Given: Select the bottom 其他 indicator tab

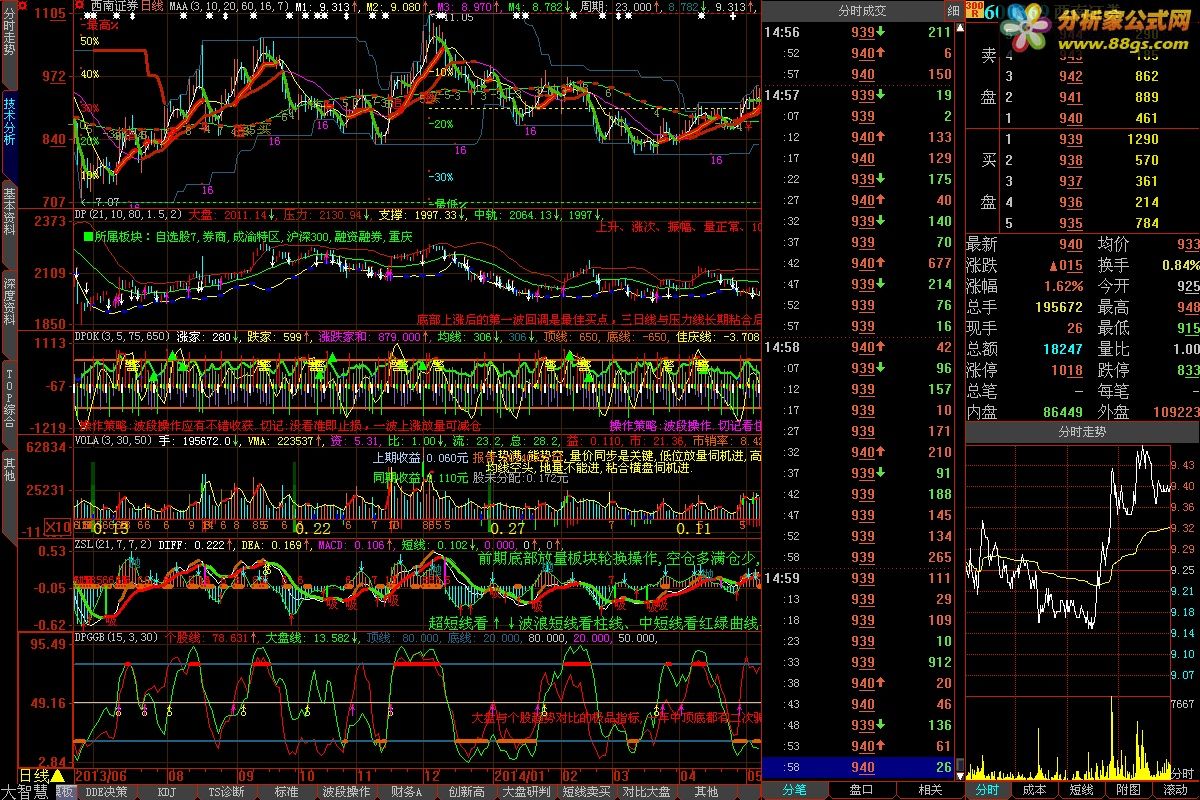Looking at the screenshot, I should [x=706, y=791].
